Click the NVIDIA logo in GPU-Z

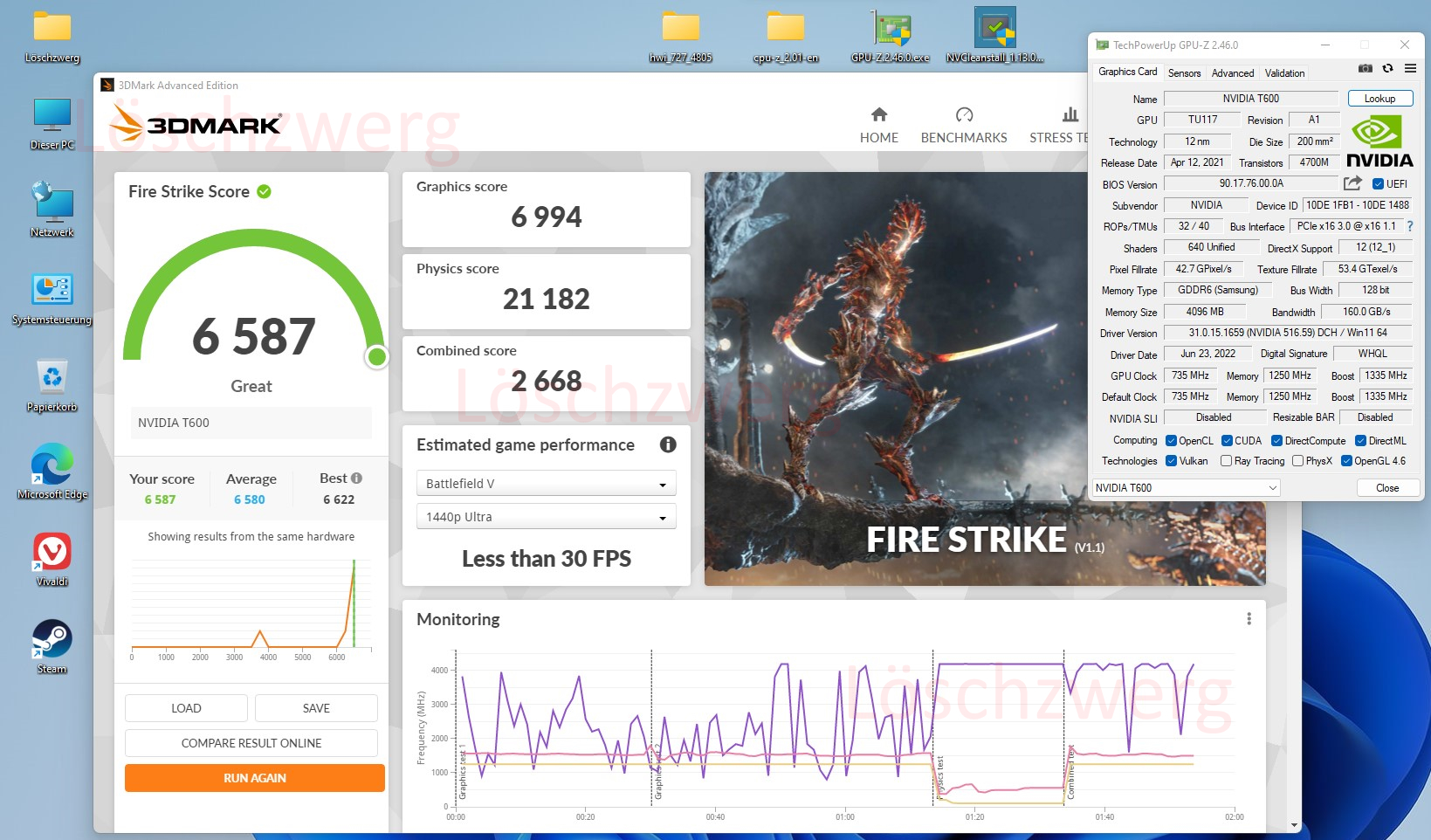(x=1379, y=141)
